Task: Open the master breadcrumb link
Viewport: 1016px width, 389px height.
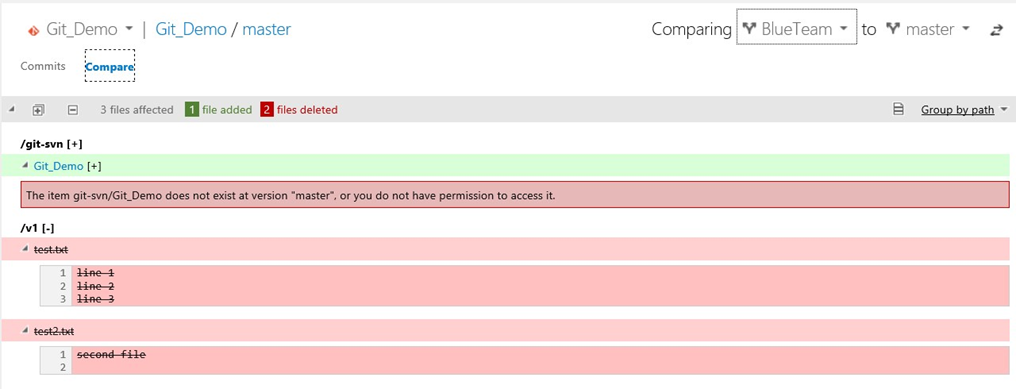Action: tap(267, 29)
